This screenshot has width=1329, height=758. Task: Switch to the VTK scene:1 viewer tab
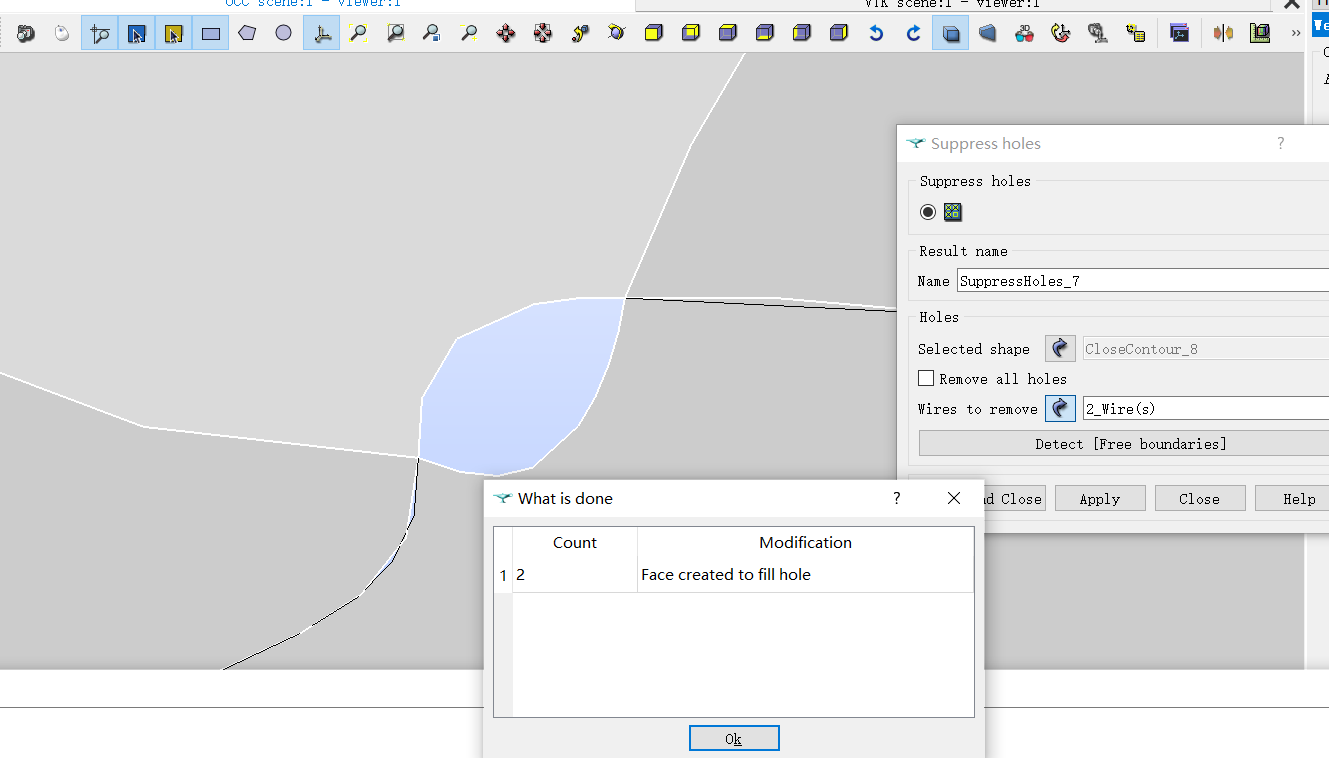952,4
